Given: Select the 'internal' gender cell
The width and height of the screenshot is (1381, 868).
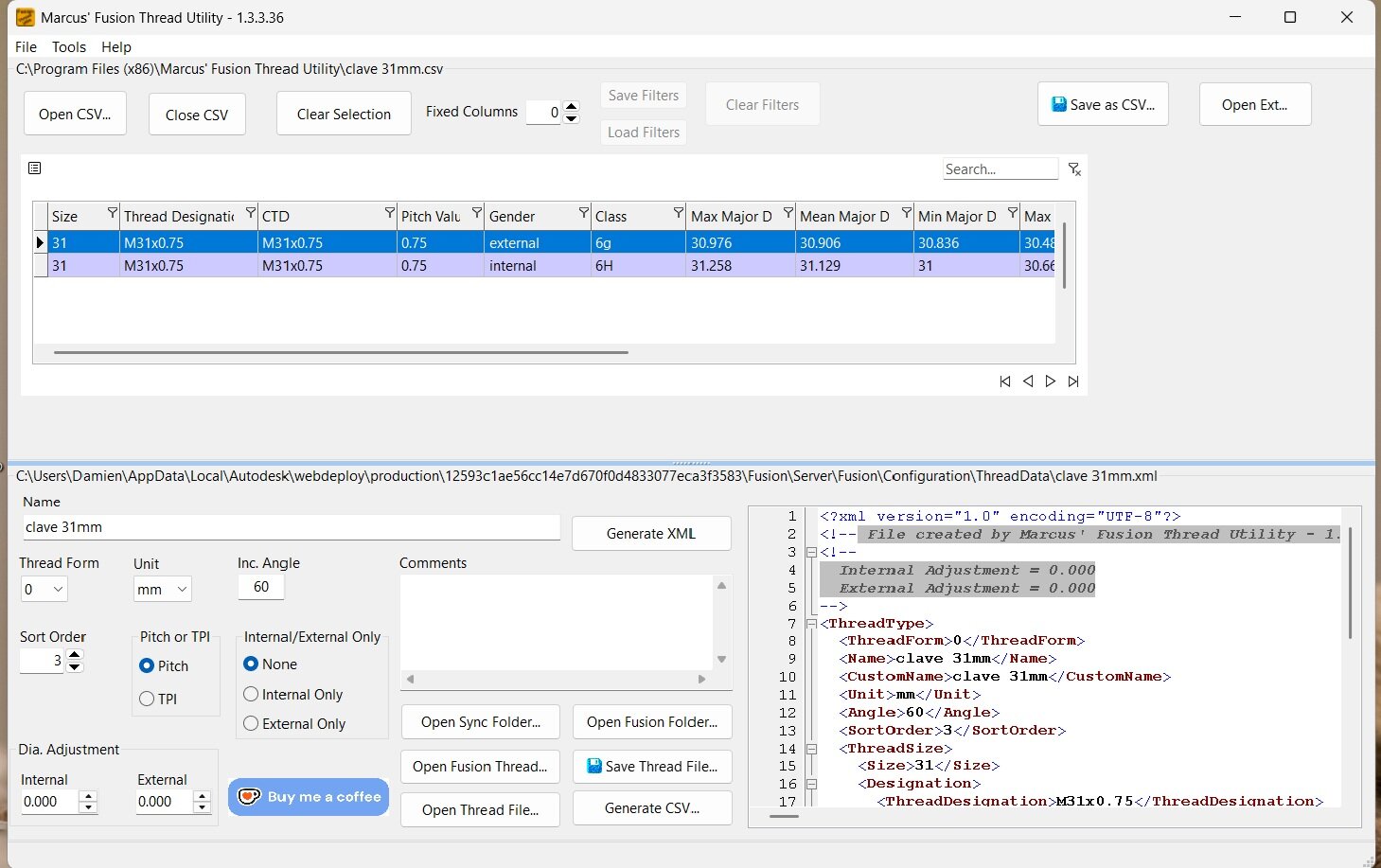Looking at the screenshot, I should pos(538,266).
